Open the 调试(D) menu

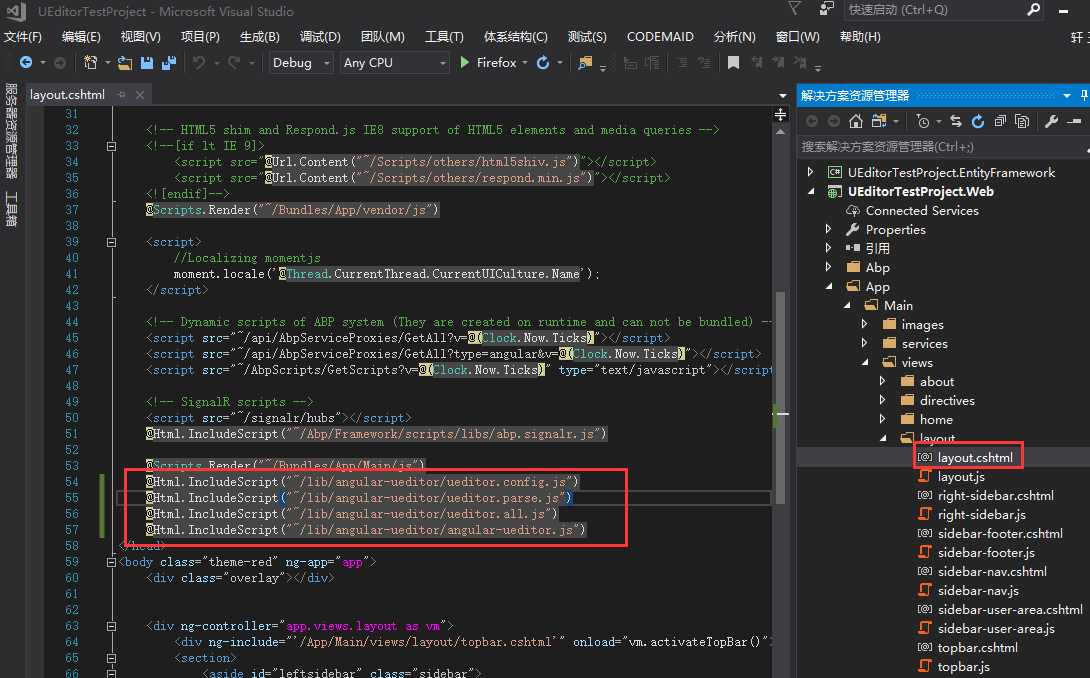point(320,37)
